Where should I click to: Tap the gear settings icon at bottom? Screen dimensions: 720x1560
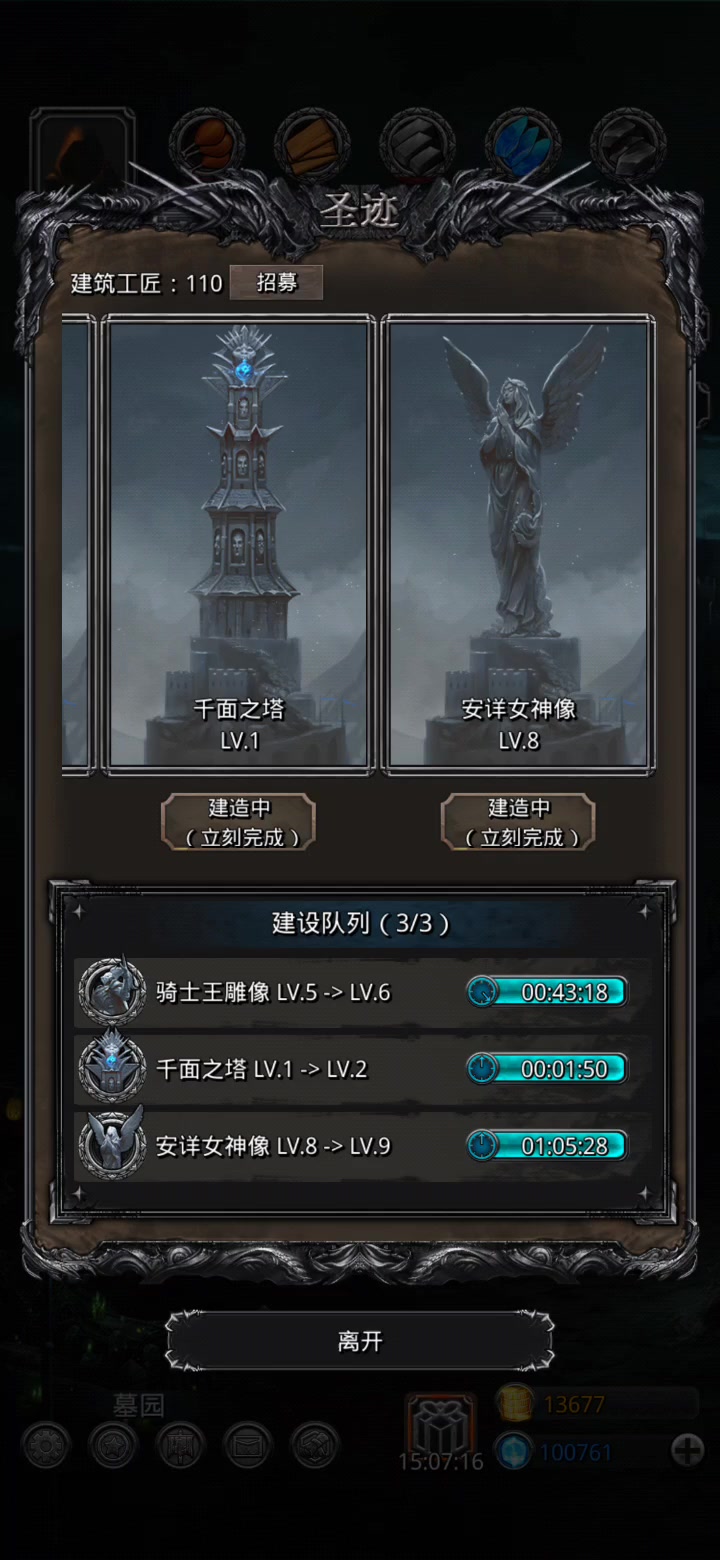click(x=46, y=1445)
